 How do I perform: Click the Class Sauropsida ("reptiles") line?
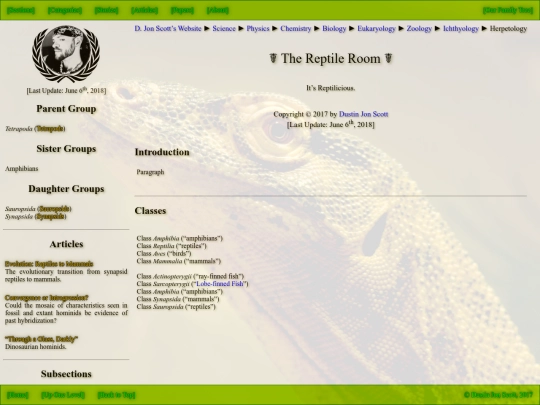tap(176, 307)
